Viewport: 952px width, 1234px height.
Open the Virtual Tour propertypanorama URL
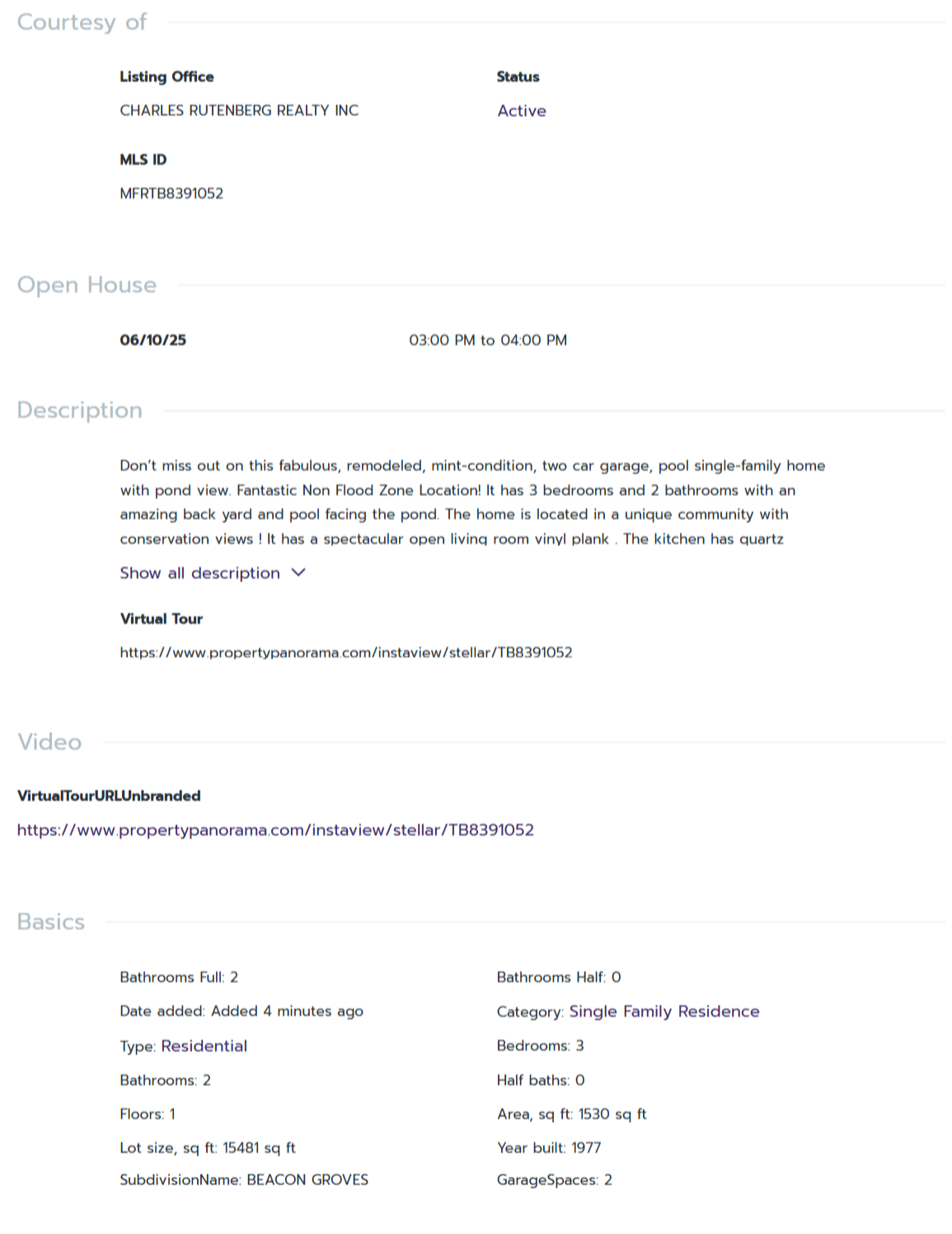[x=346, y=653]
